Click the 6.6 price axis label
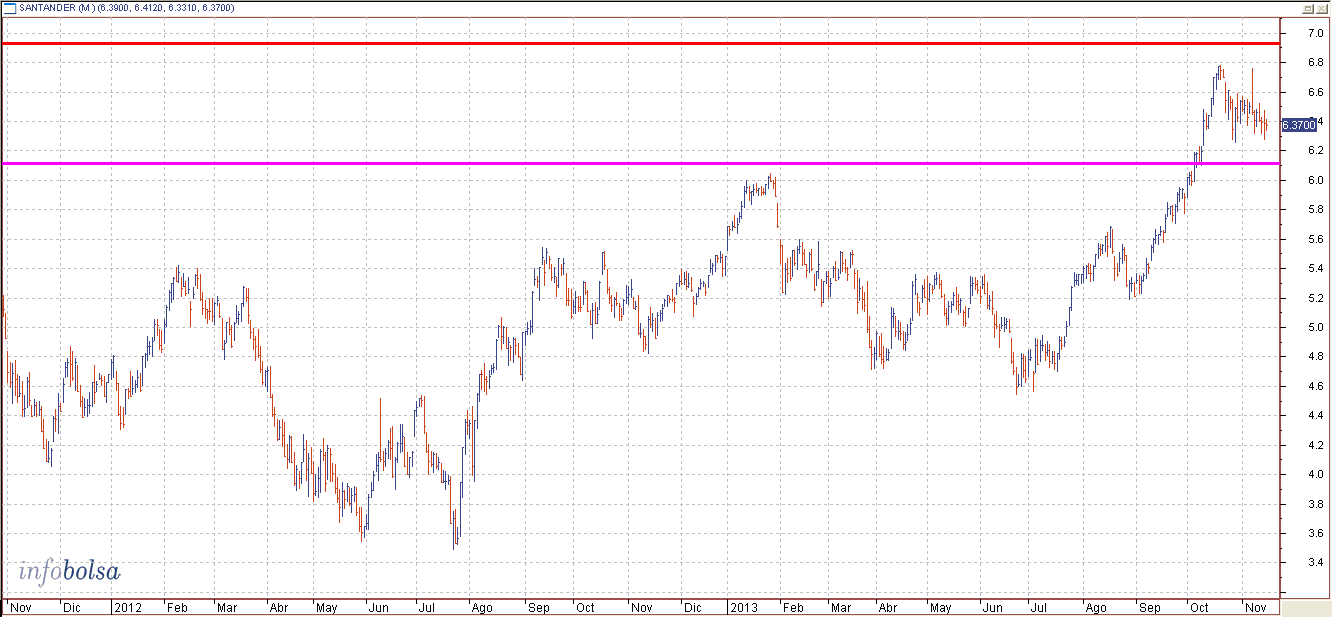Screen dimensions: 1332x617 click(1316, 92)
